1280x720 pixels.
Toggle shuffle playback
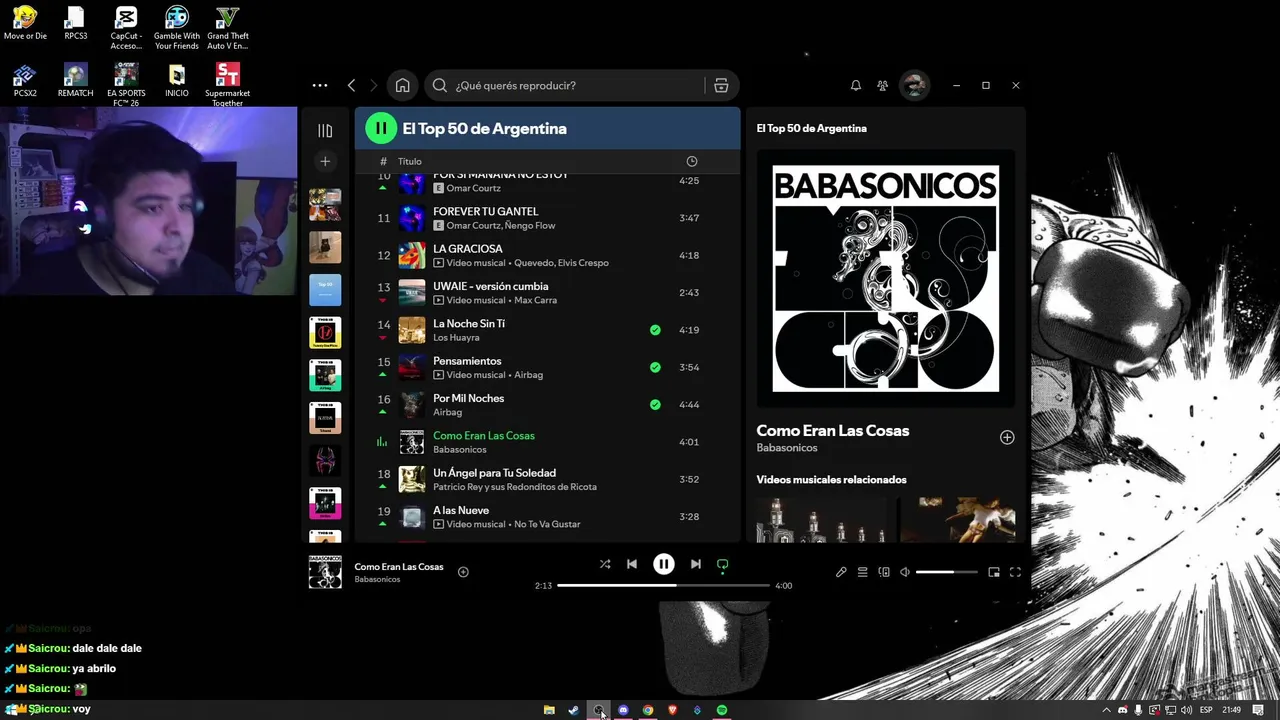coord(605,564)
